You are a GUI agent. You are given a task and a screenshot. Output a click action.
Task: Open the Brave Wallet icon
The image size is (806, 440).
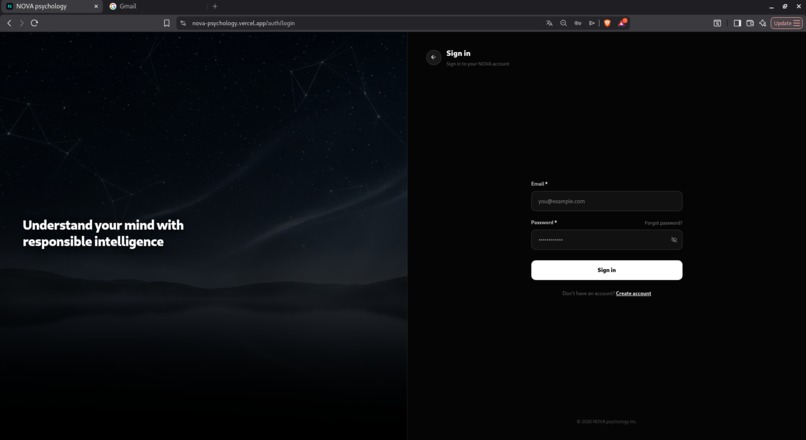pos(750,23)
